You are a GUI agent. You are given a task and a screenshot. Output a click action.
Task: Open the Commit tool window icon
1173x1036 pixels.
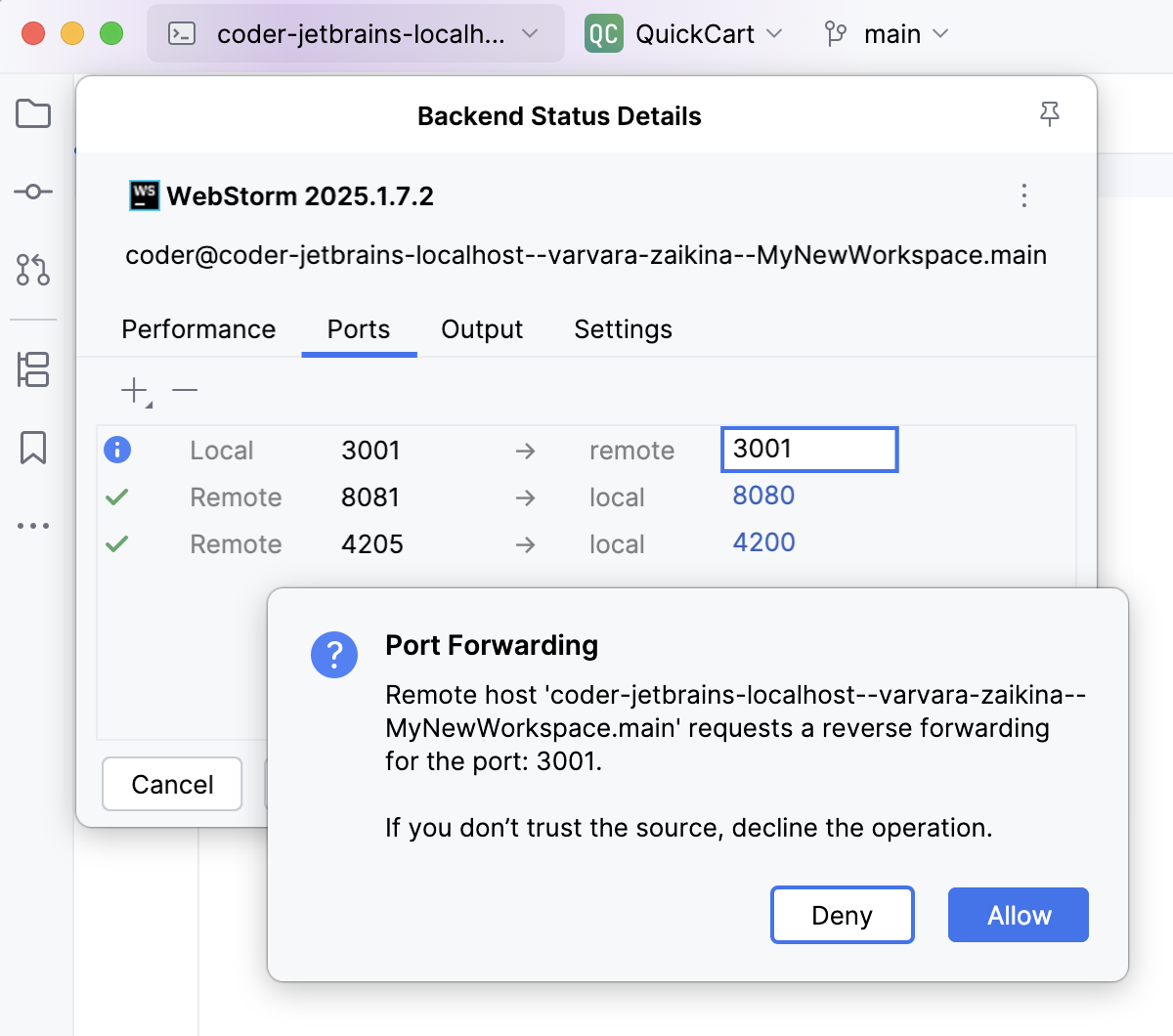click(x=33, y=192)
